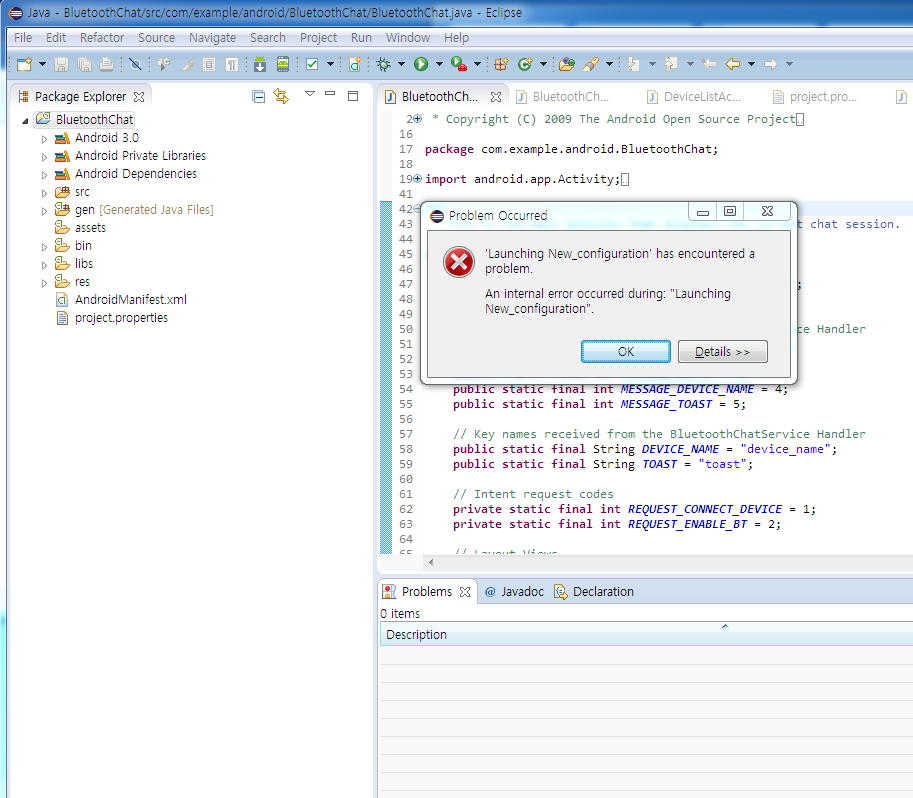Click Next Annotation toolbar icon
The width and height of the screenshot is (913, 798).
point(634,64)
